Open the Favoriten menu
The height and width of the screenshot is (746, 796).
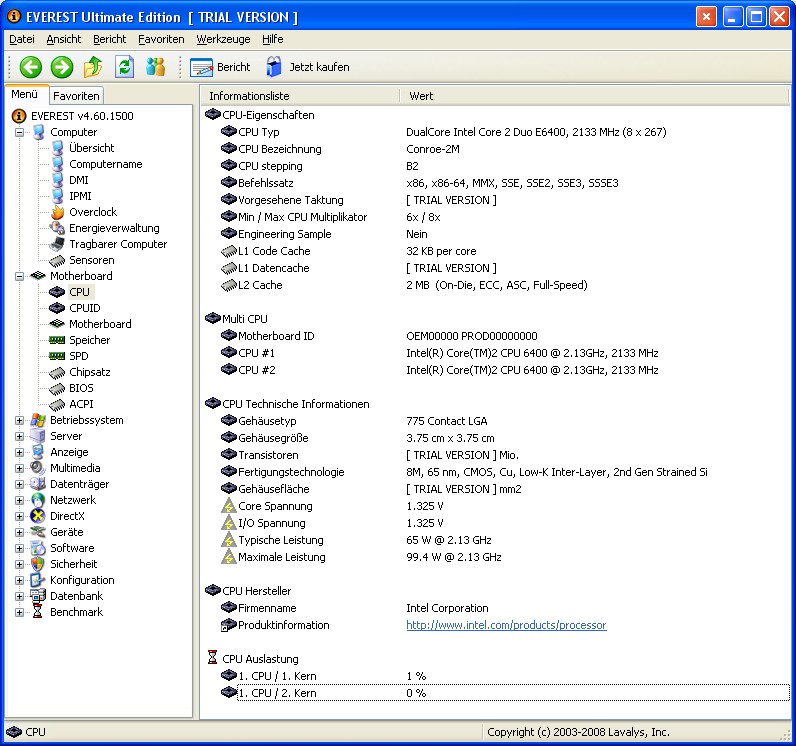click(161, 39)
